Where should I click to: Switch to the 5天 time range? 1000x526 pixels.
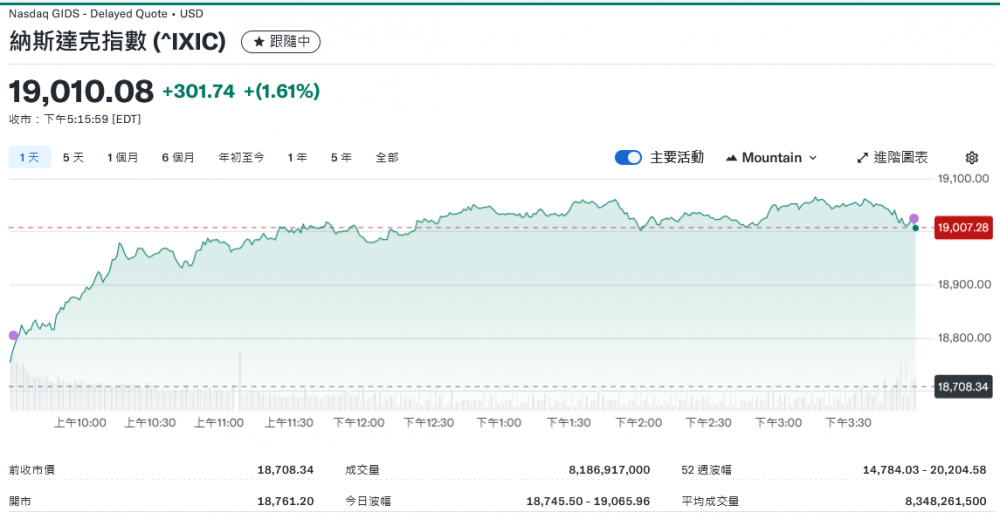point(73,158)
